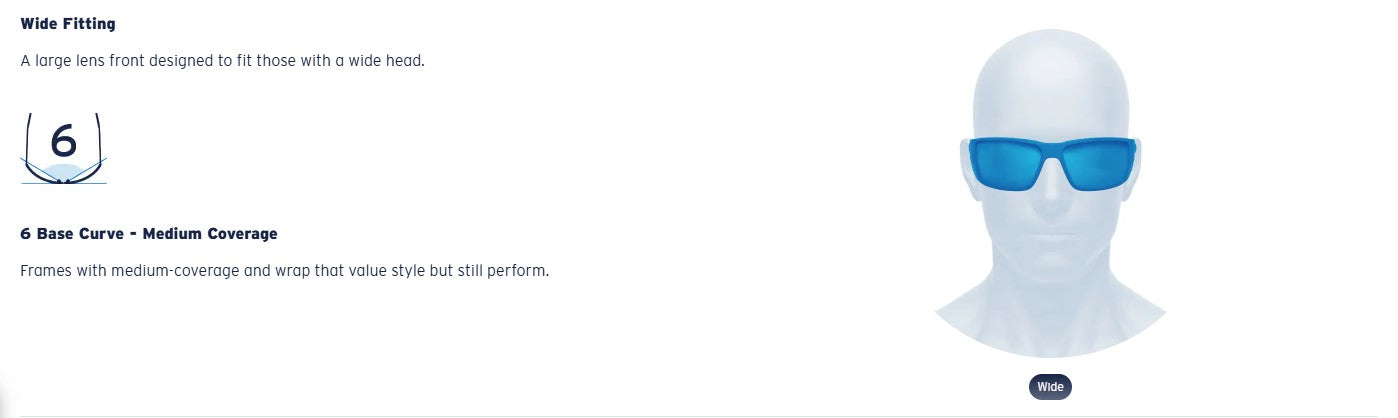Image resolution: width=1398 pixels, height=418 pixels.
Task: Click the blue wrap lines beneath the 6
Action: click(63, 172)
